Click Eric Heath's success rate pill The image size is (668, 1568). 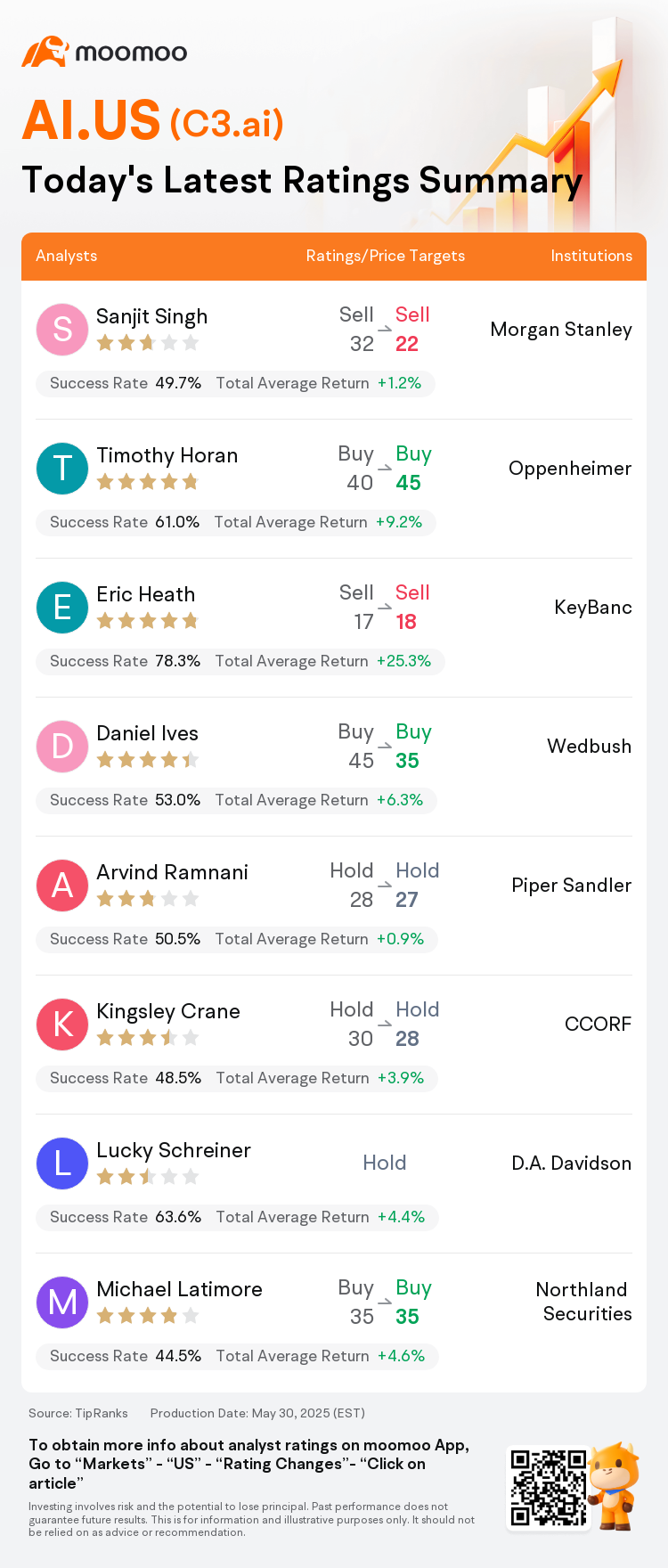pos(240,661)
